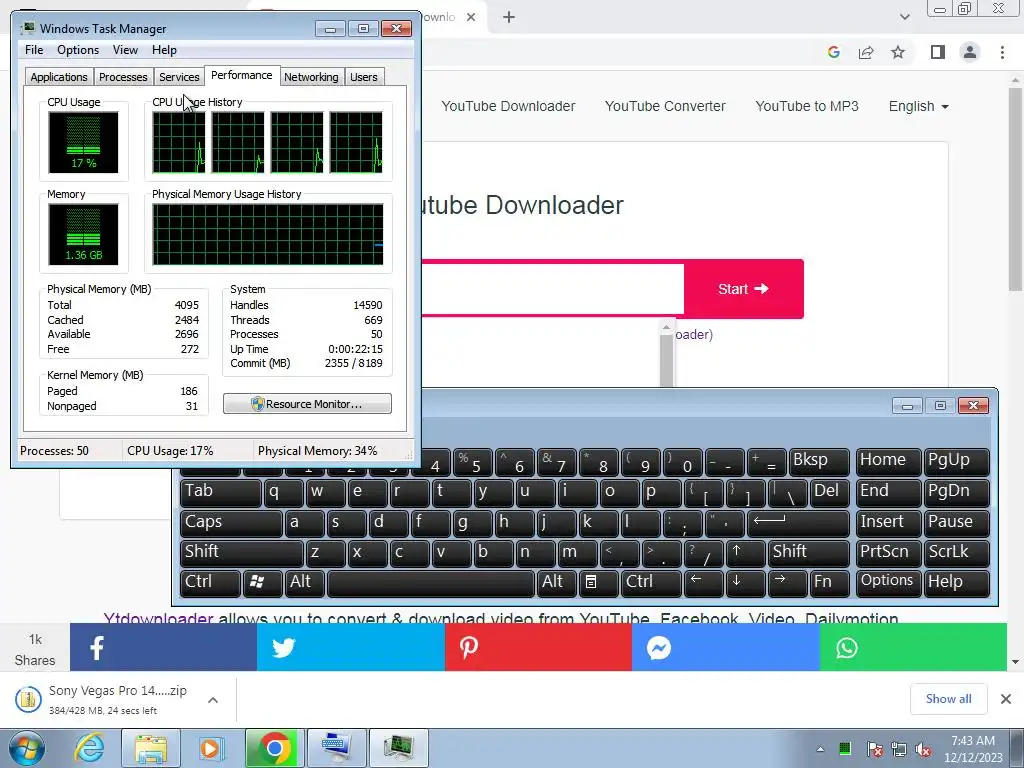Screen dimensions: 1024x768
Task: Click the Google icon in address bar
Action: (x=833, y=52)
